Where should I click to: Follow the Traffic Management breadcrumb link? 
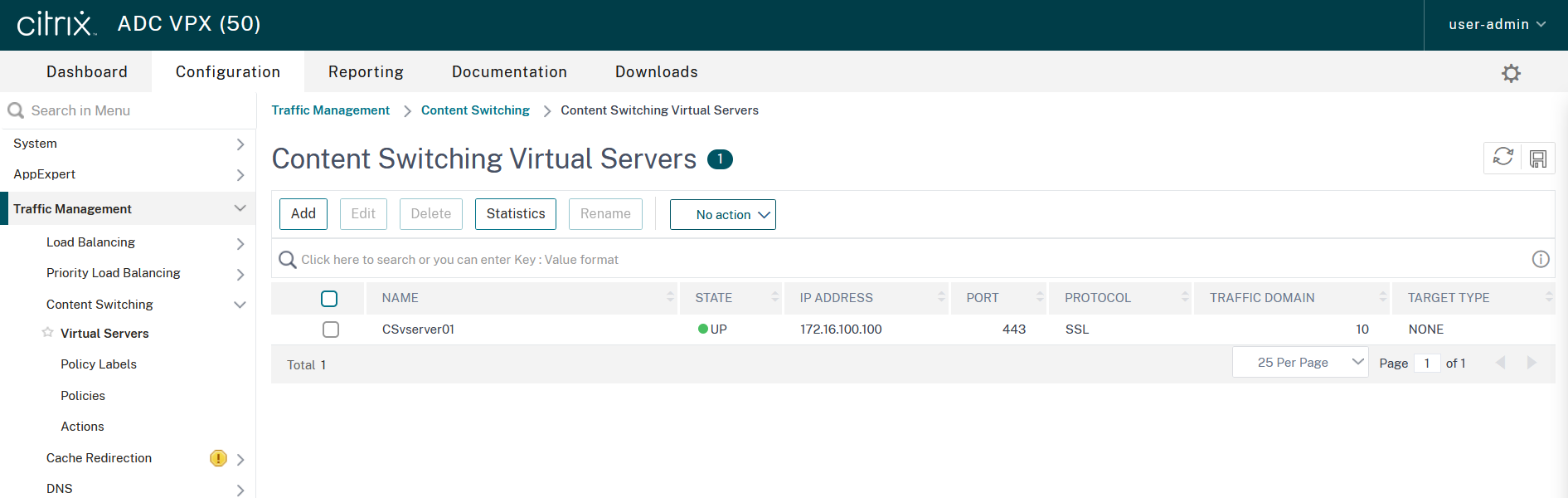click(330, 110)
